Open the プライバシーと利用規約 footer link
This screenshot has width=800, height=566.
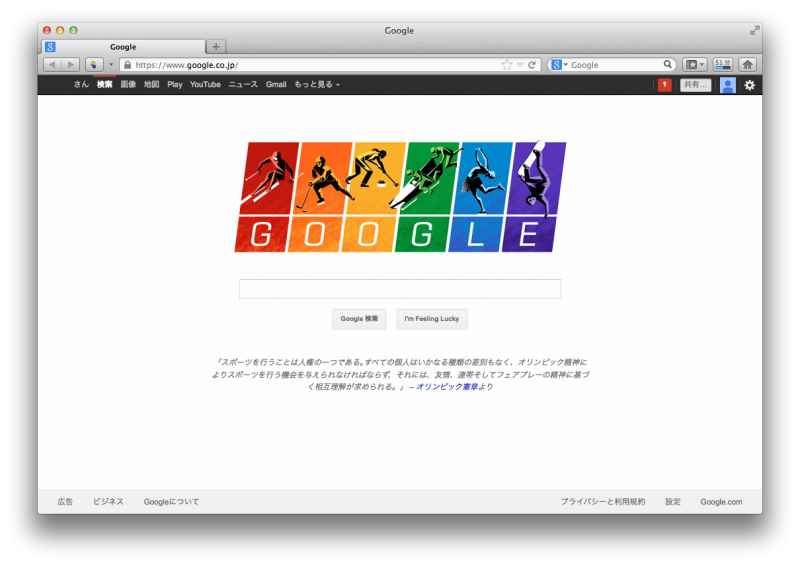point(603,502)
